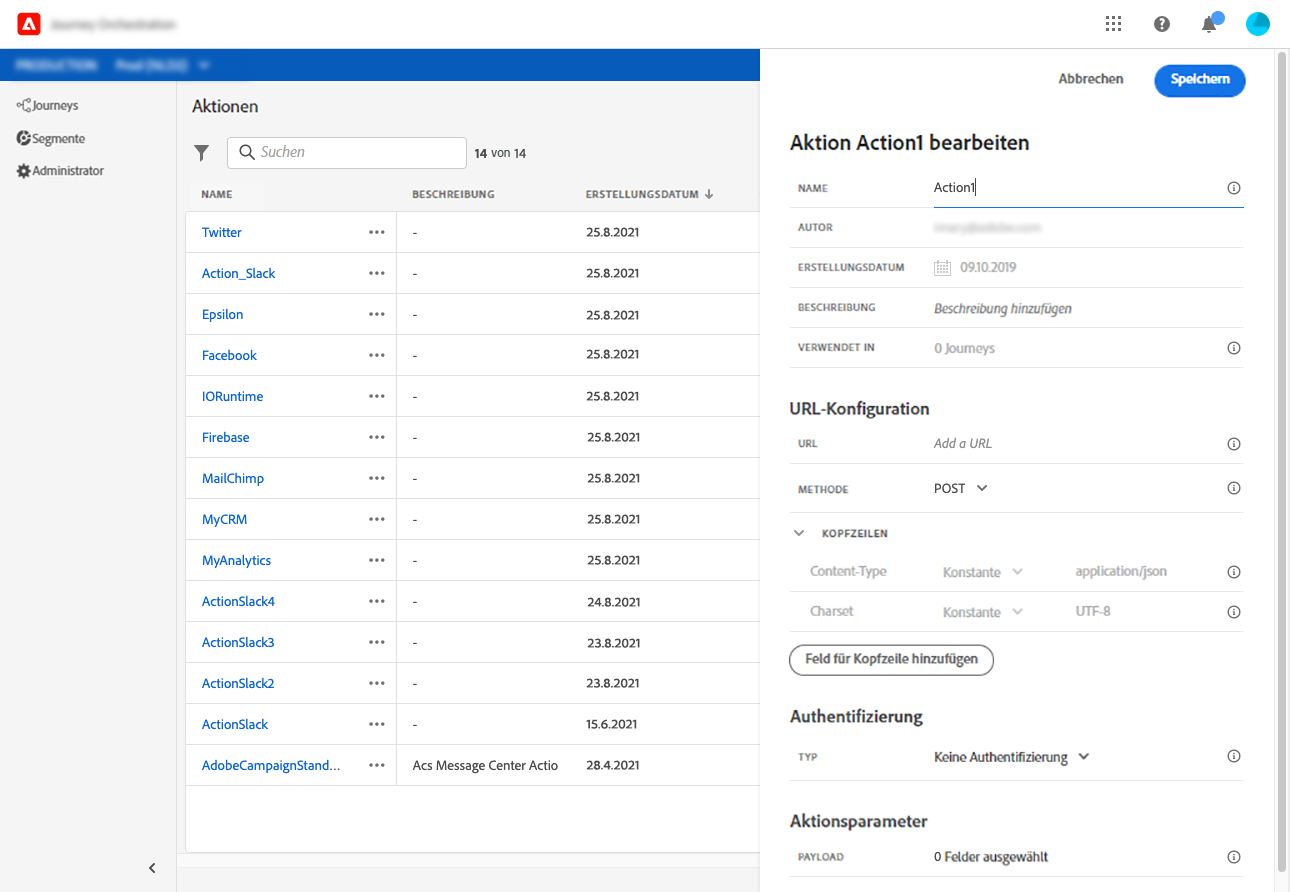Screen dimensions: 1290x892
Task: Show info icon for Charset header
Action: pyautogui.click(x=1234, y=612)
